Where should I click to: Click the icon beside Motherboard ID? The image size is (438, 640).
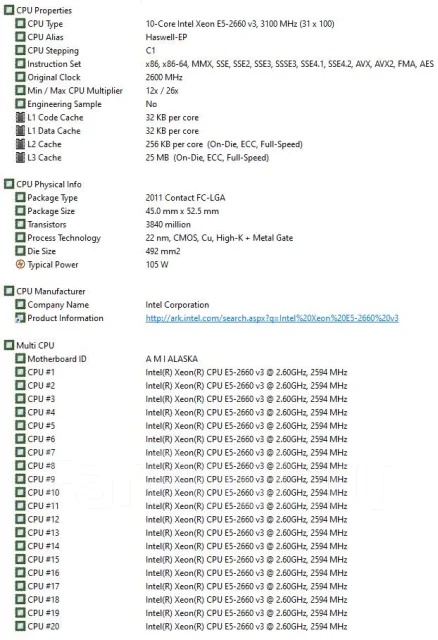pyautogui.click(x=20, y=359)
